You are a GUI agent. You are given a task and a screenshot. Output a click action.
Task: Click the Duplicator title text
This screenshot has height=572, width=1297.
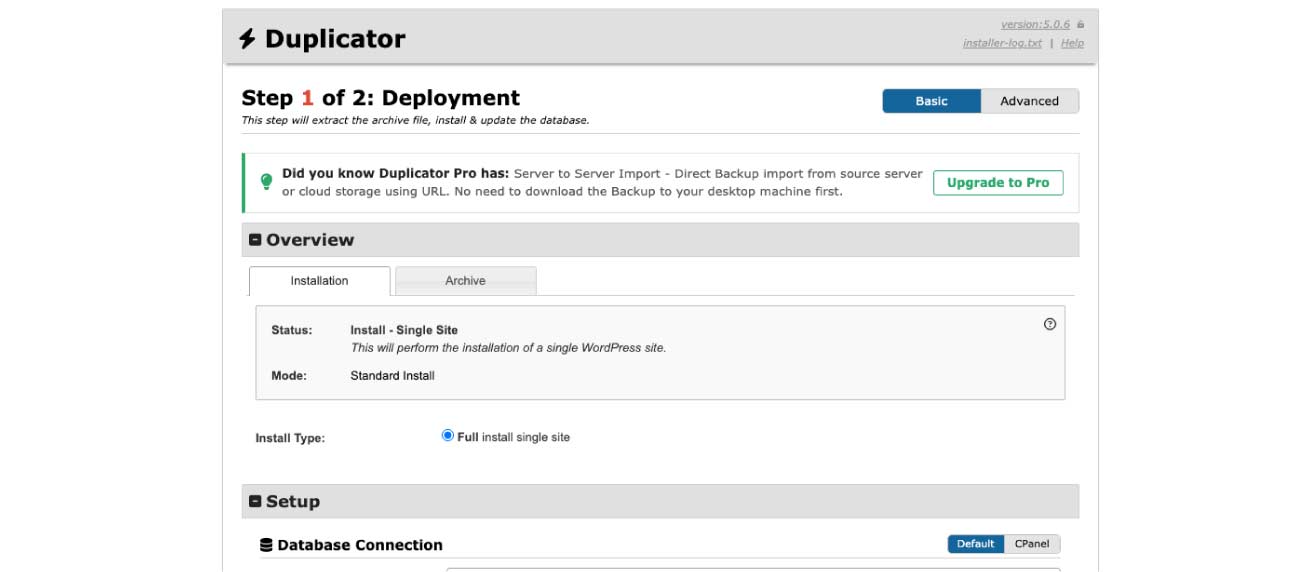335,39
